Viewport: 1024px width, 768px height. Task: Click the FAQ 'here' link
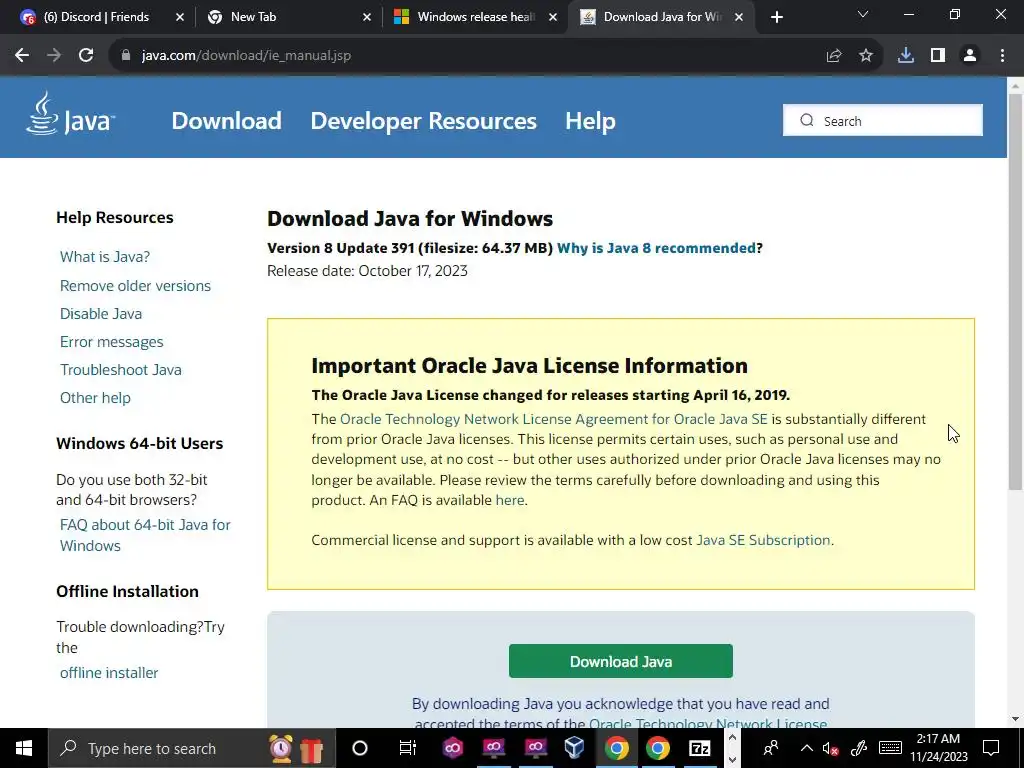(509, 500)
